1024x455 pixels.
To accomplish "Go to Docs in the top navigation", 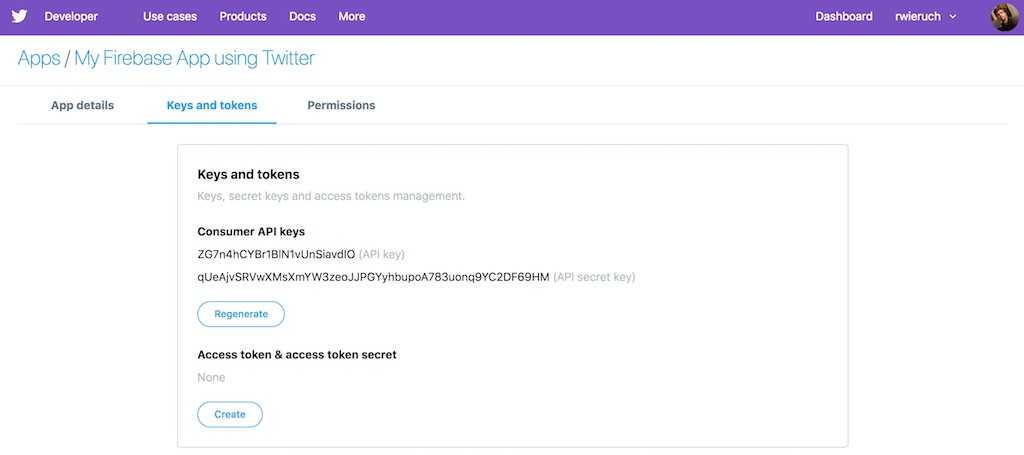I will [x=302, y=17].
